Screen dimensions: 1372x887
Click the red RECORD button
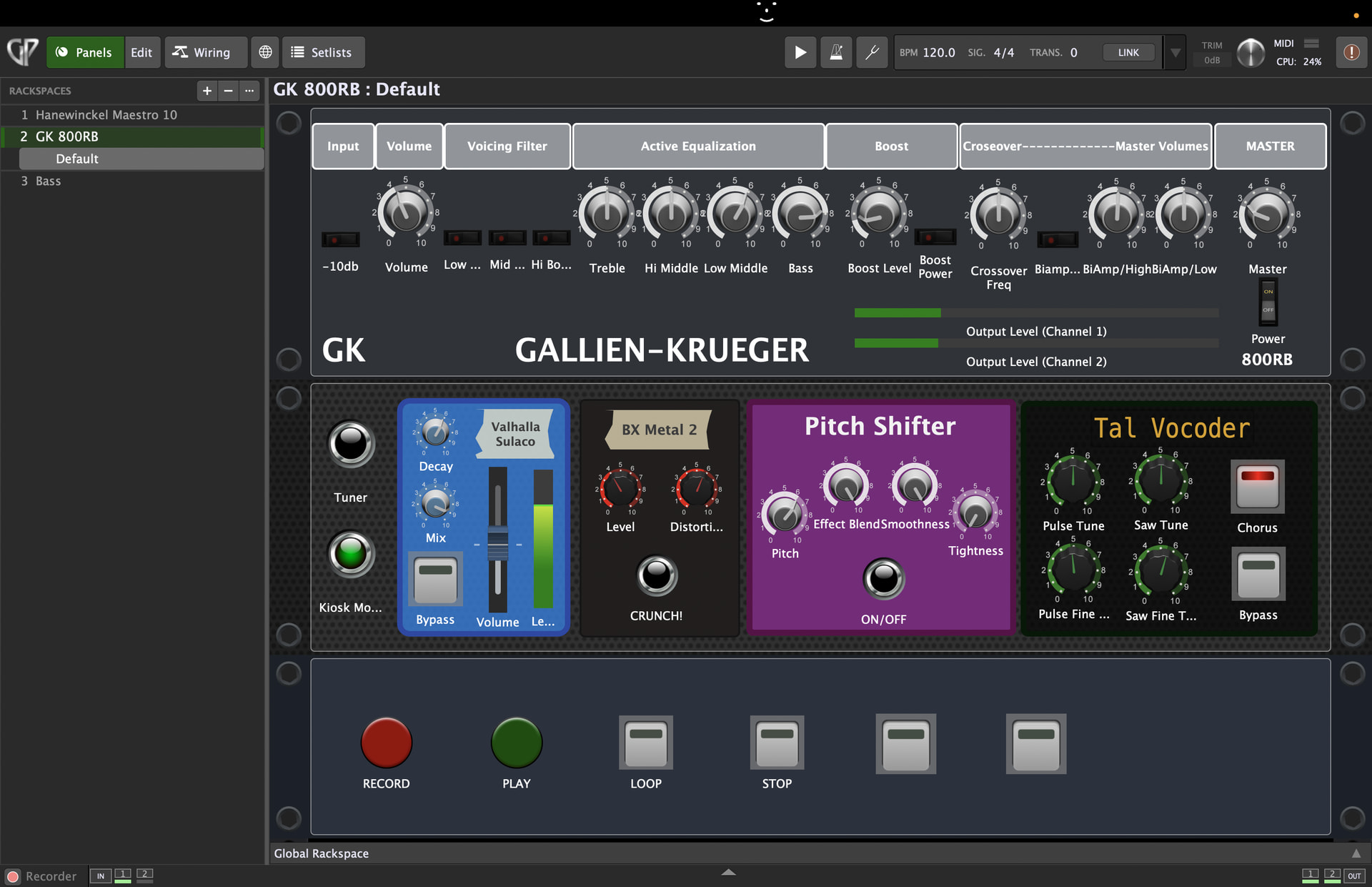coord(386,743)
